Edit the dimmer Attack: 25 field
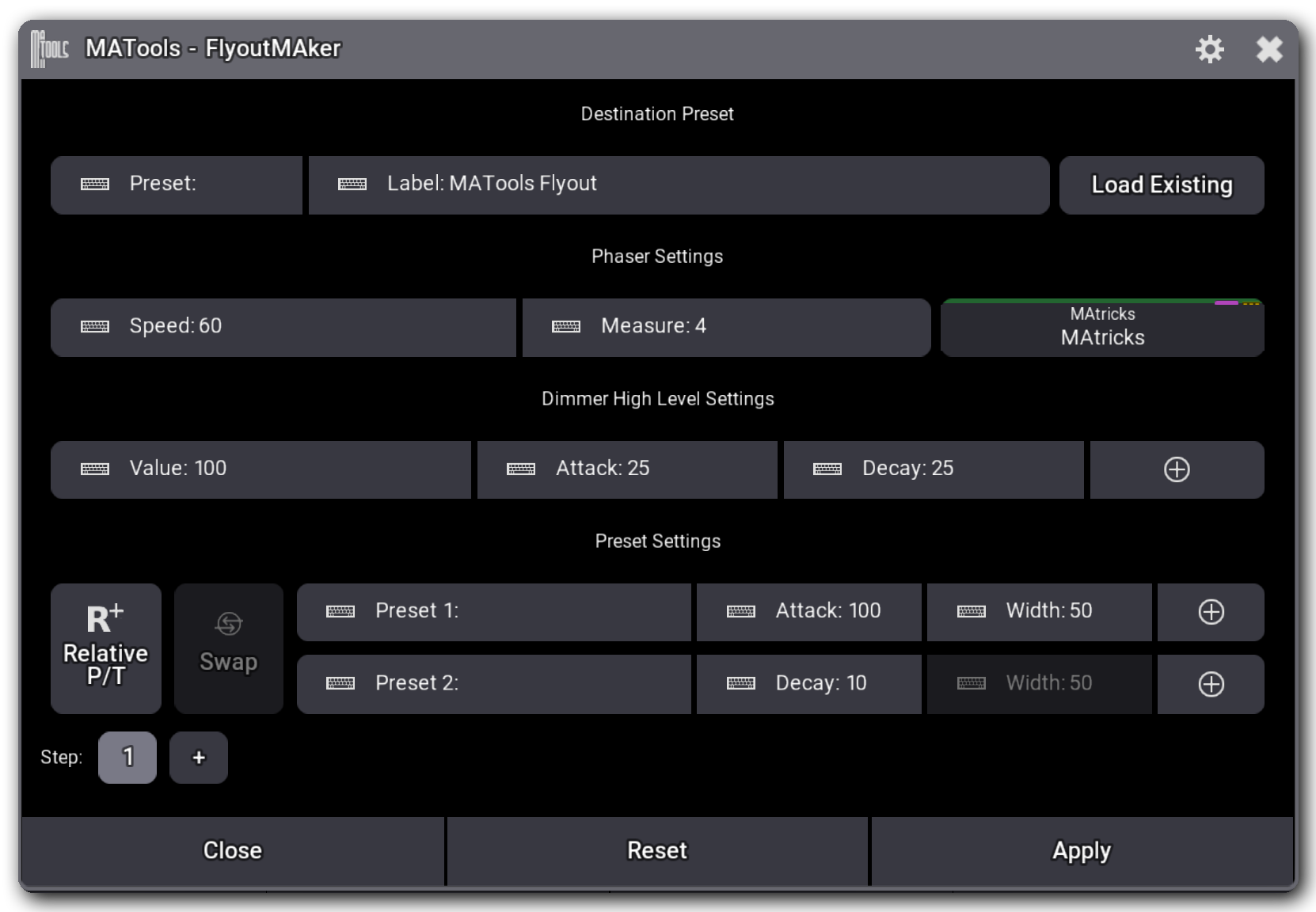1316x912 pixels. (x=627, y=469)
